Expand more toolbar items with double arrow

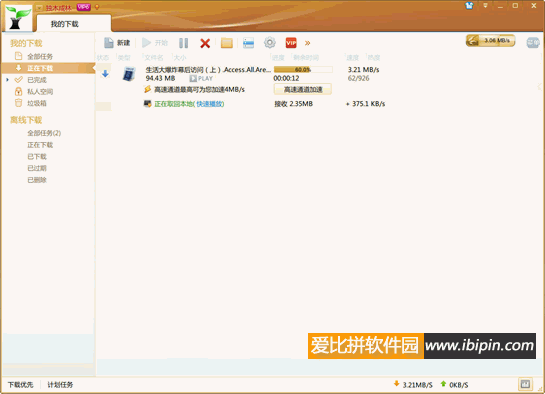coord(307,43)
